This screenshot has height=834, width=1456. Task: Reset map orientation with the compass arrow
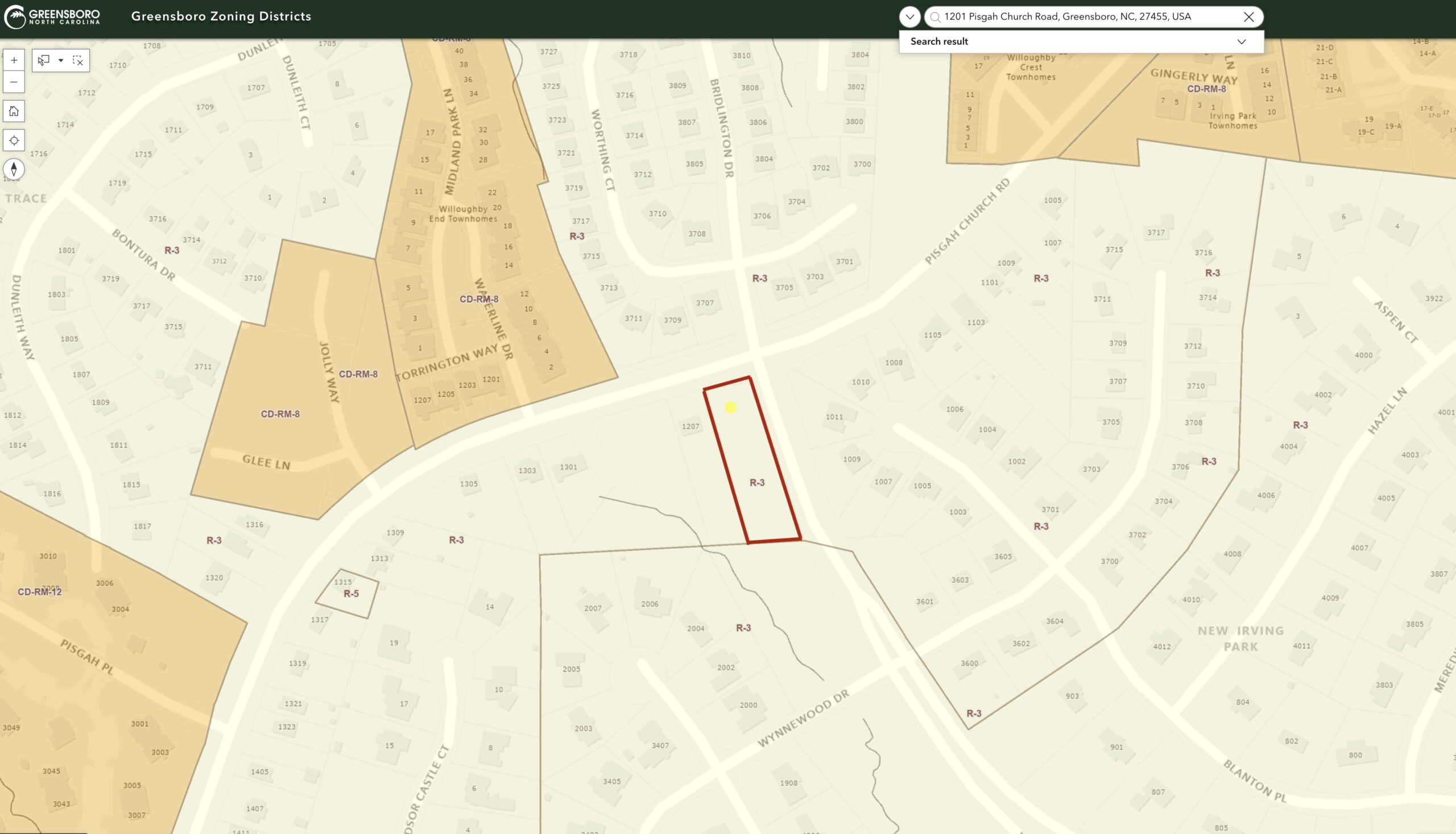pos(14,168)
